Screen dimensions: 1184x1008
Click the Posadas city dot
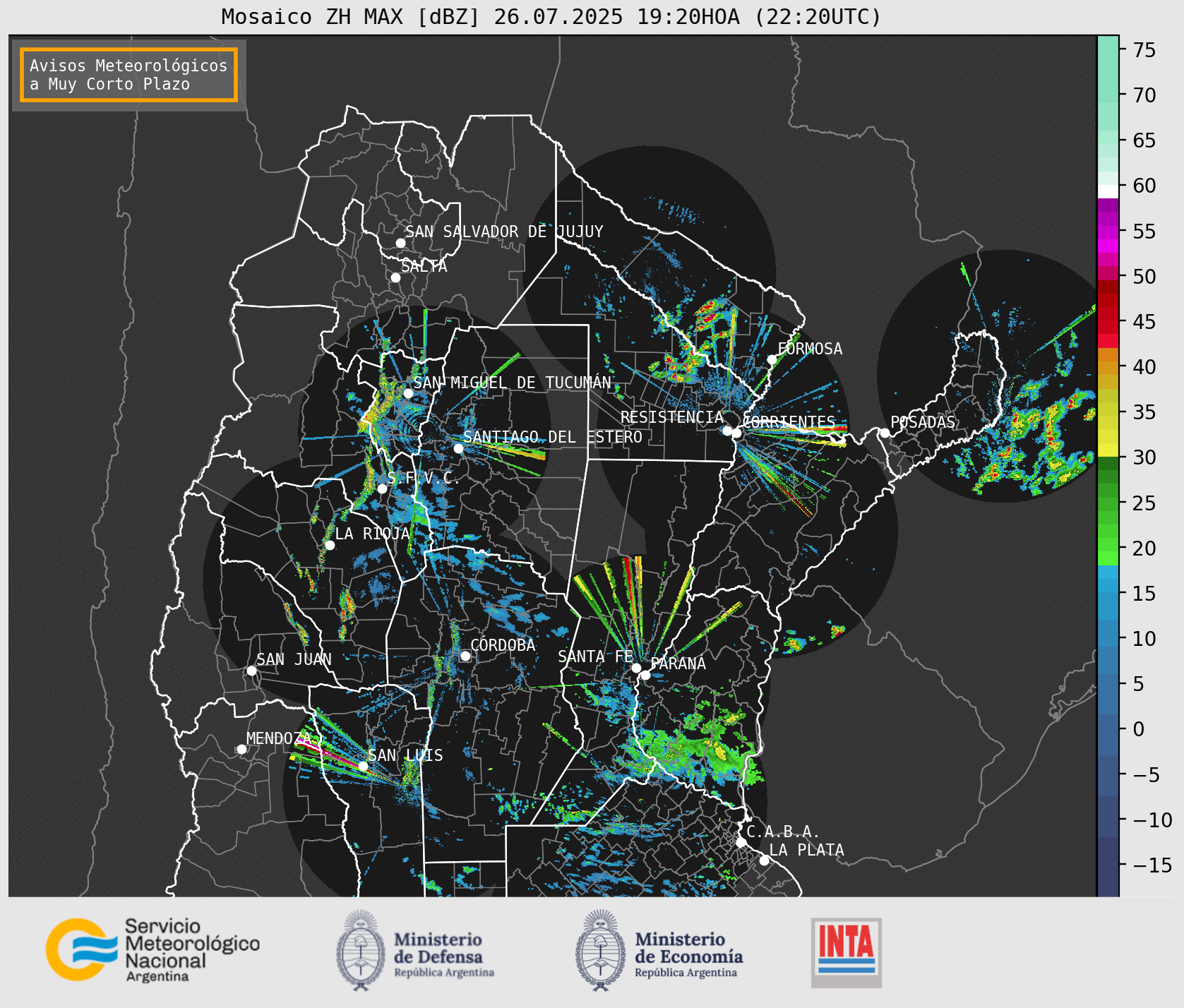tap(885, 433)
